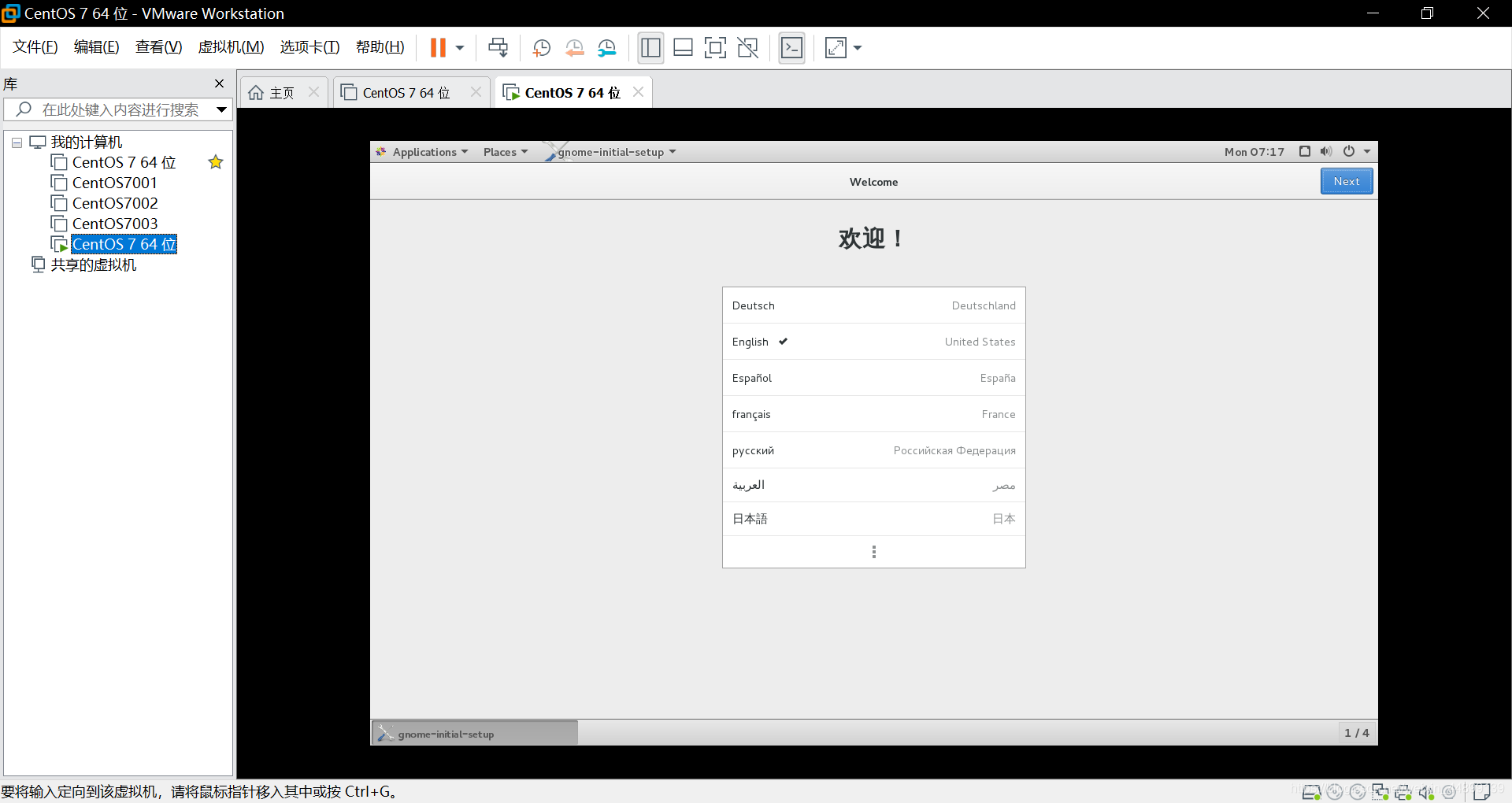Image resolution: width=1512 pixels, height=803 pixels.
Task: Pause the running virtual machine
Action: point(438,48)
